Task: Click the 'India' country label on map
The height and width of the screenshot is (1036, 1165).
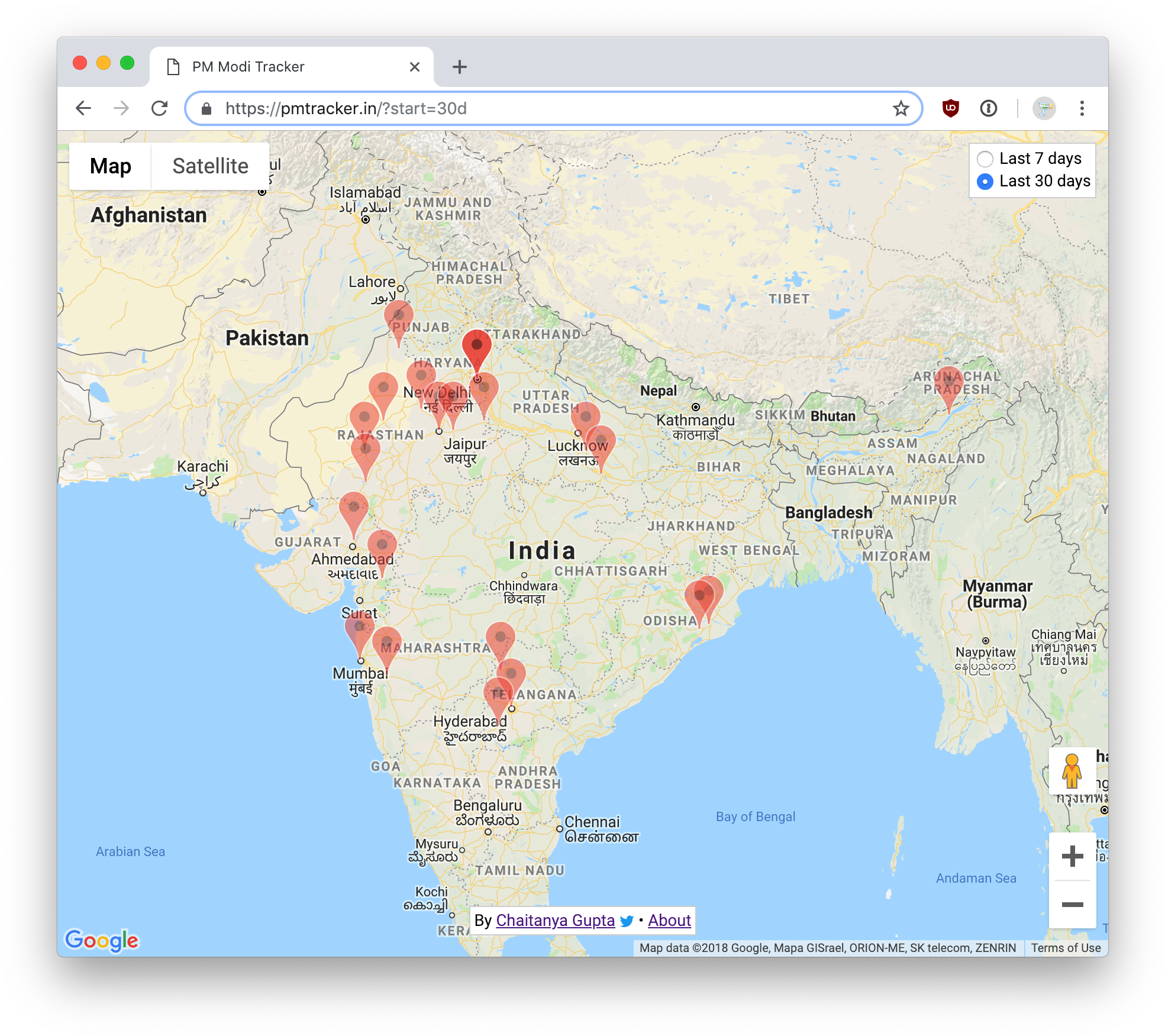Action: pyautogui.click(x=541, y=551)
